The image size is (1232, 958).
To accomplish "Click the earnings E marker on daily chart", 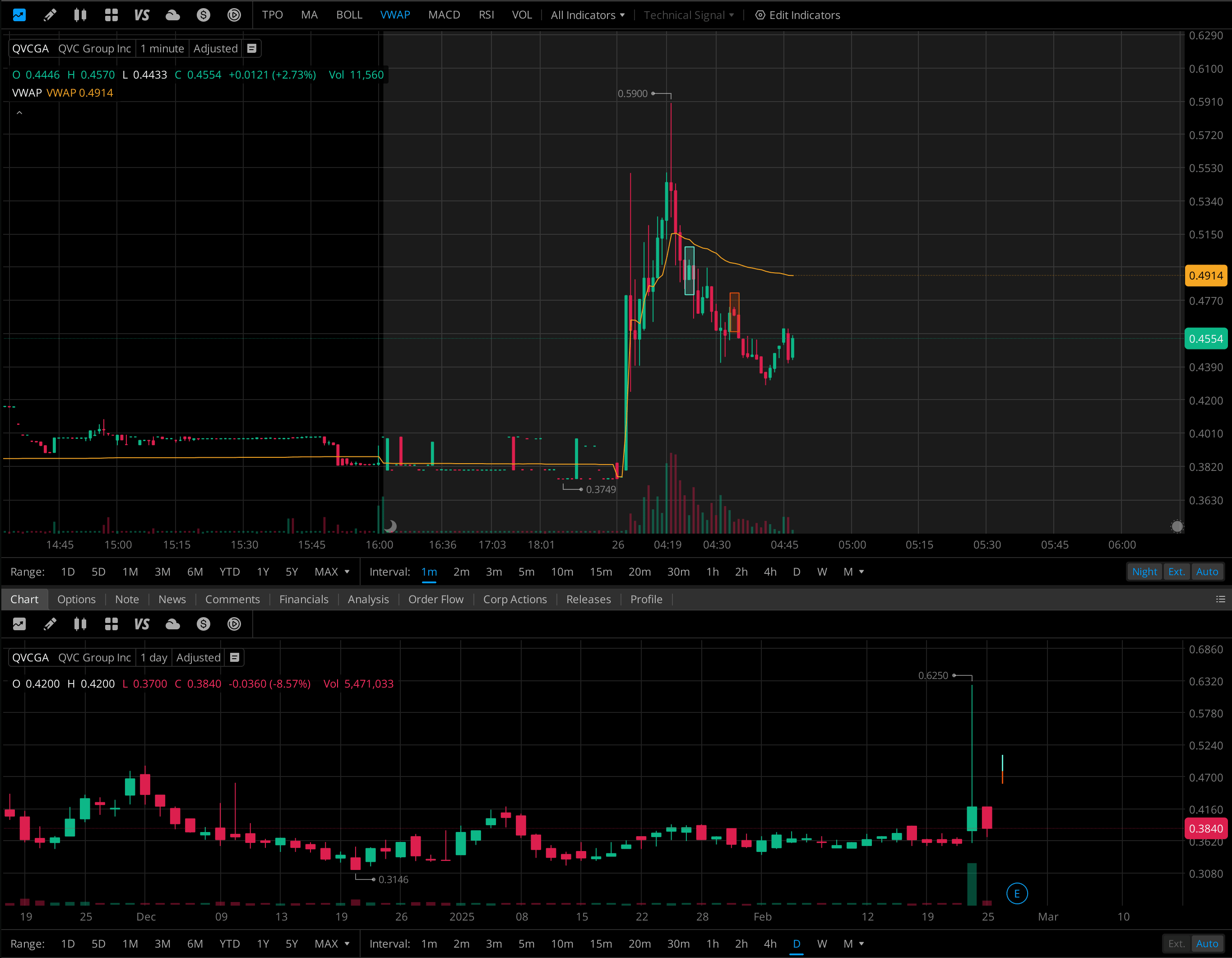I will 1016,894.
